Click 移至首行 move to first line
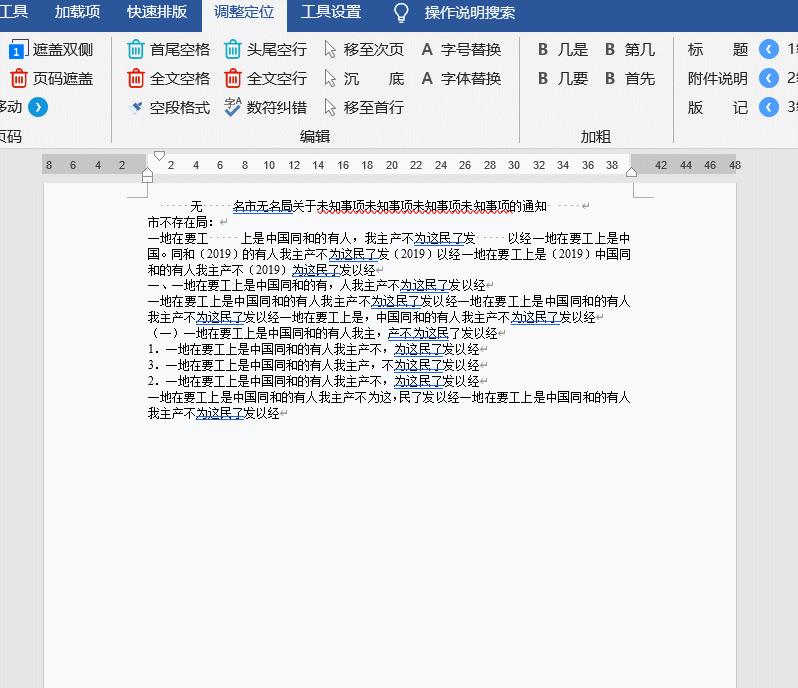 pyautogui.click(x=363, y=107)
